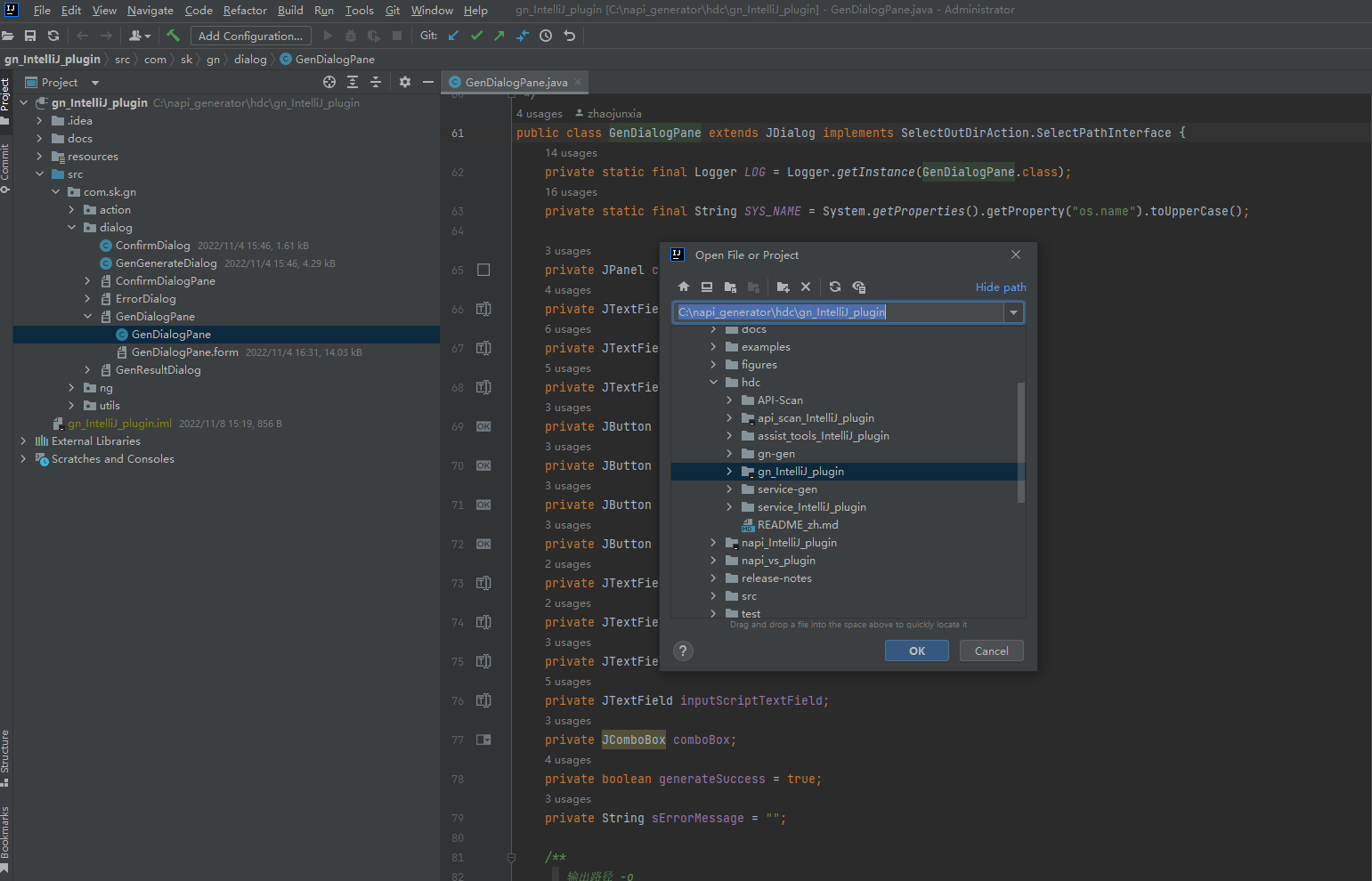
Task: Click the Desktop directory icon in dialog
Action: [707, 287]
